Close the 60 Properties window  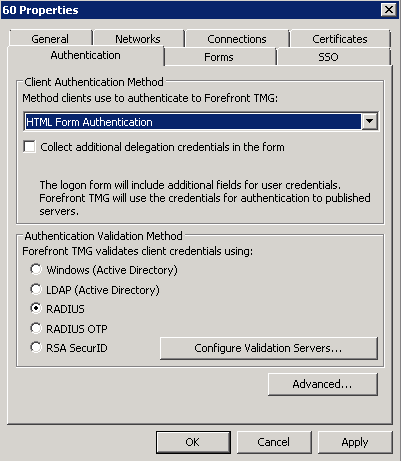pos(389,10)
